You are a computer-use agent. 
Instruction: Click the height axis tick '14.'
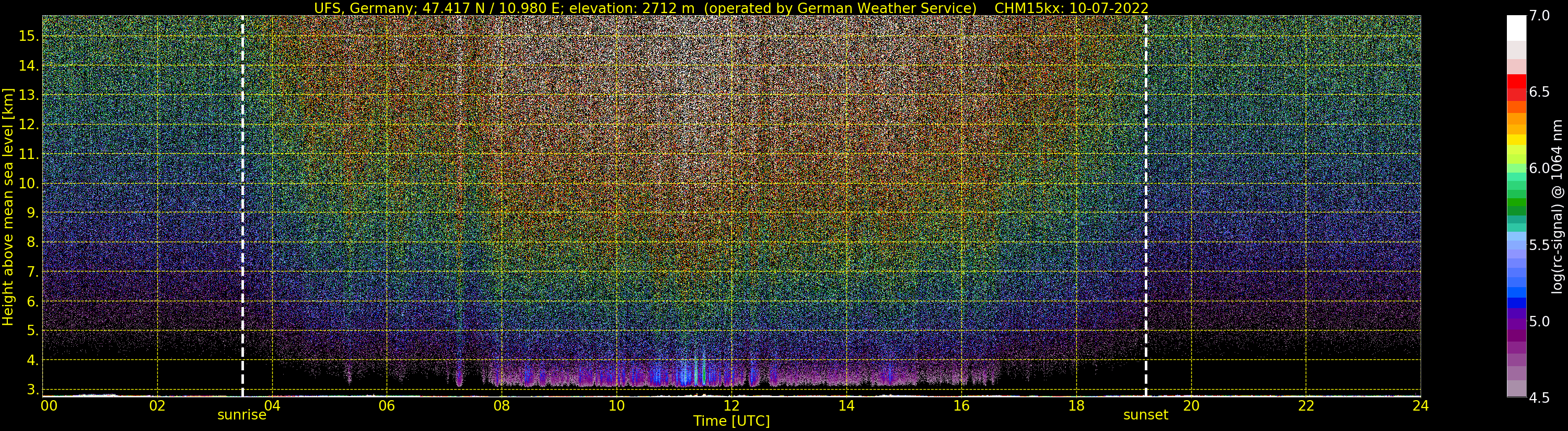29,66
